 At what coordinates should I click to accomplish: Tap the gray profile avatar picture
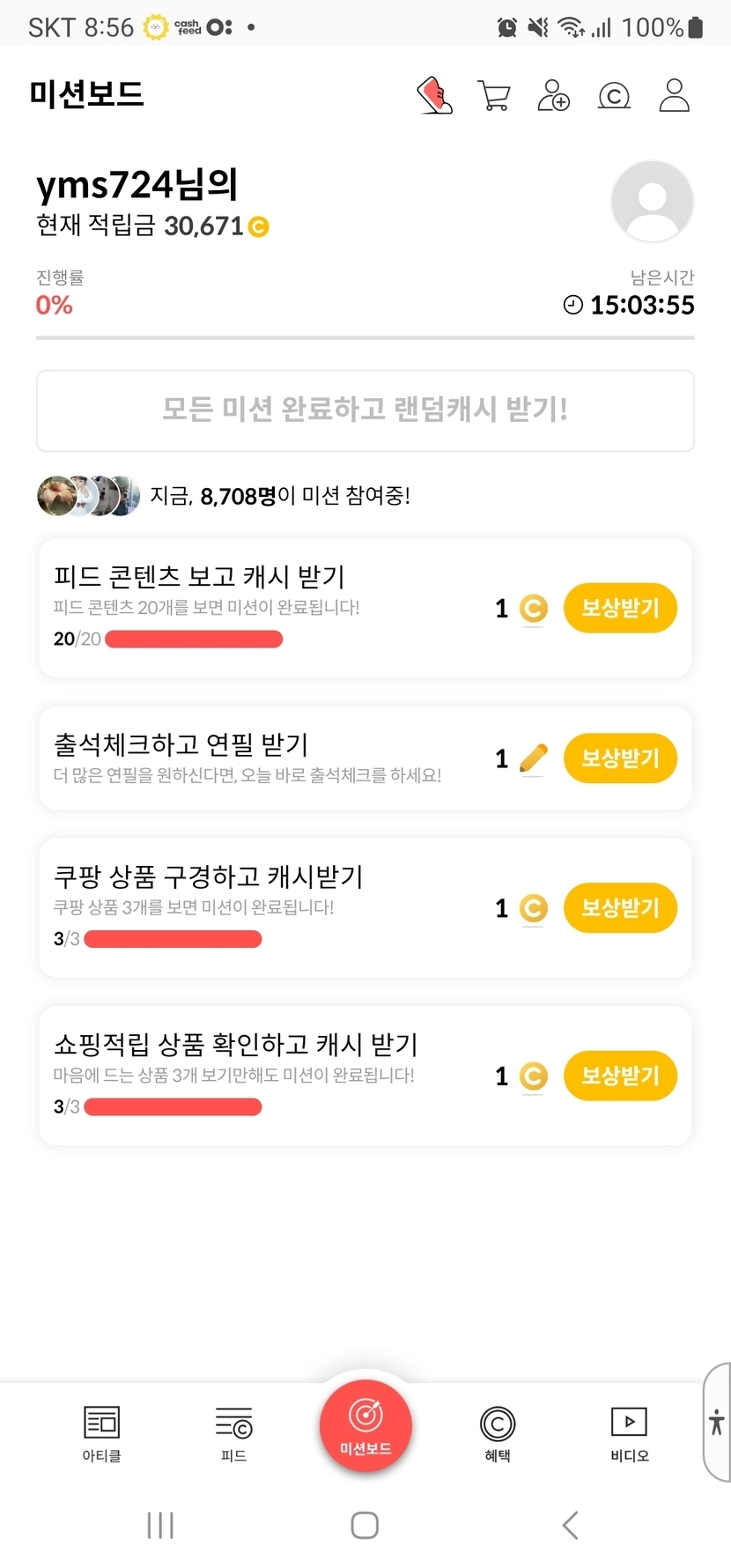pos(652,202)
